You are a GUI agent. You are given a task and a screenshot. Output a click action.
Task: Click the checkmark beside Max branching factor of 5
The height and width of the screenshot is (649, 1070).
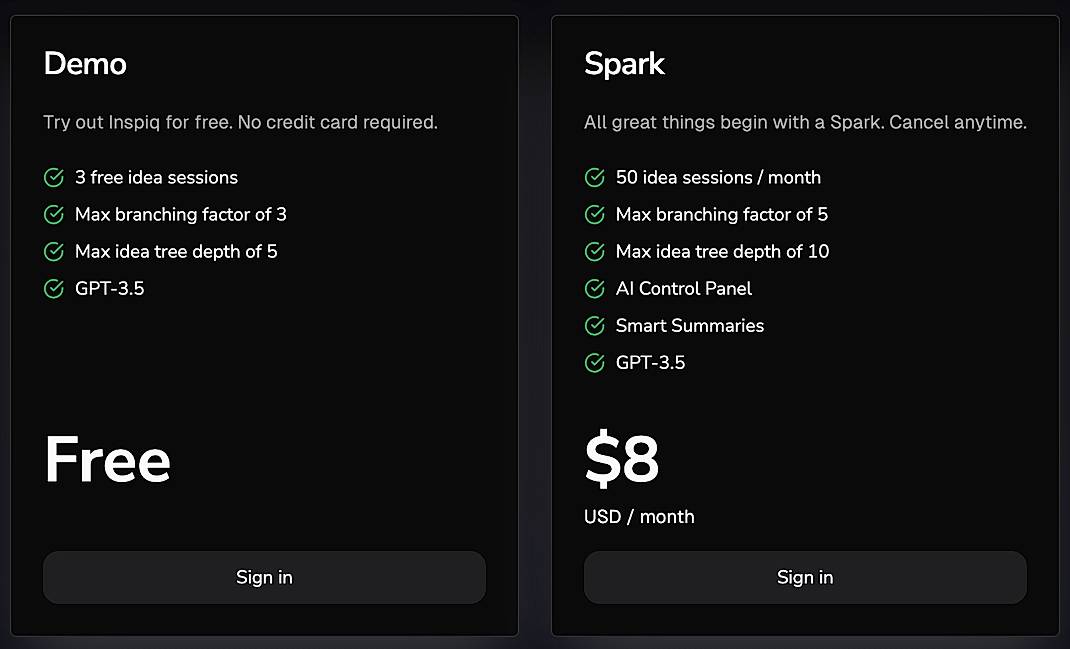pos(595,214)
